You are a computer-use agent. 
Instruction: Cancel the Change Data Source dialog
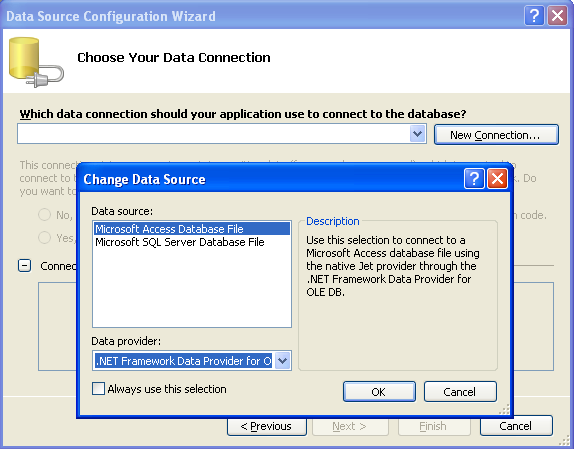[460, 392]
